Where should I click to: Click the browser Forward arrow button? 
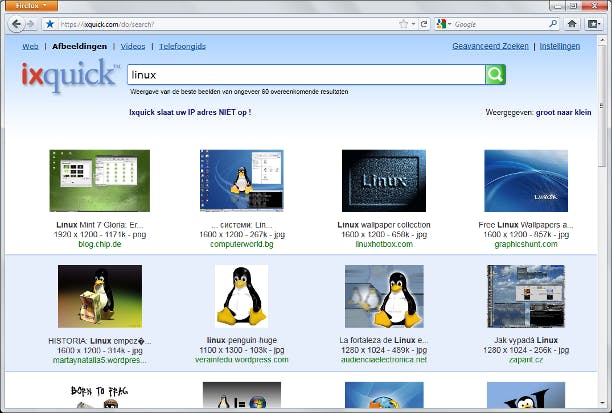click(30, 24)
